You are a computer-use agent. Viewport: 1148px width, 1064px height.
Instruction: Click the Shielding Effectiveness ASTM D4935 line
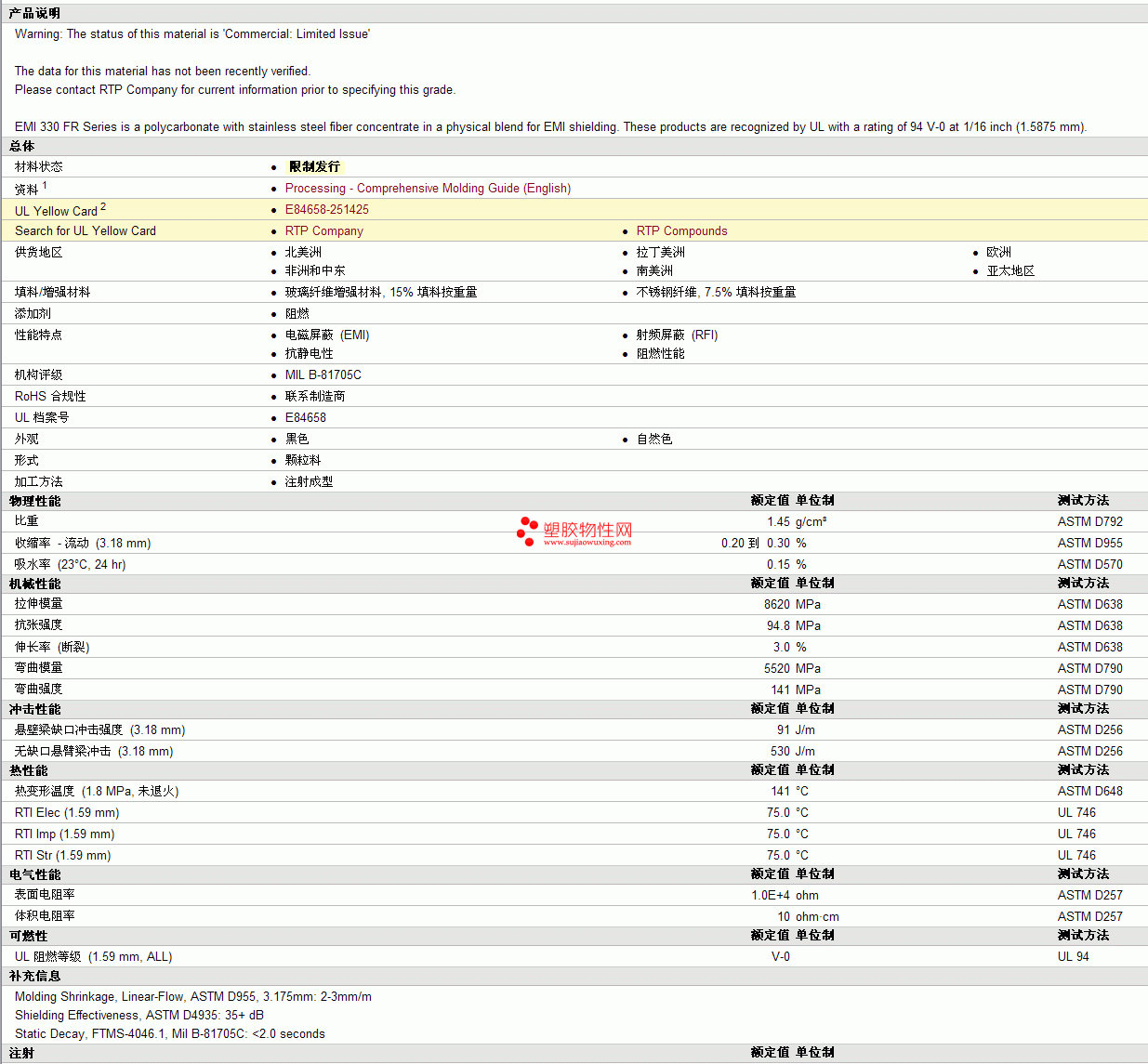(x=139, y=1015)
